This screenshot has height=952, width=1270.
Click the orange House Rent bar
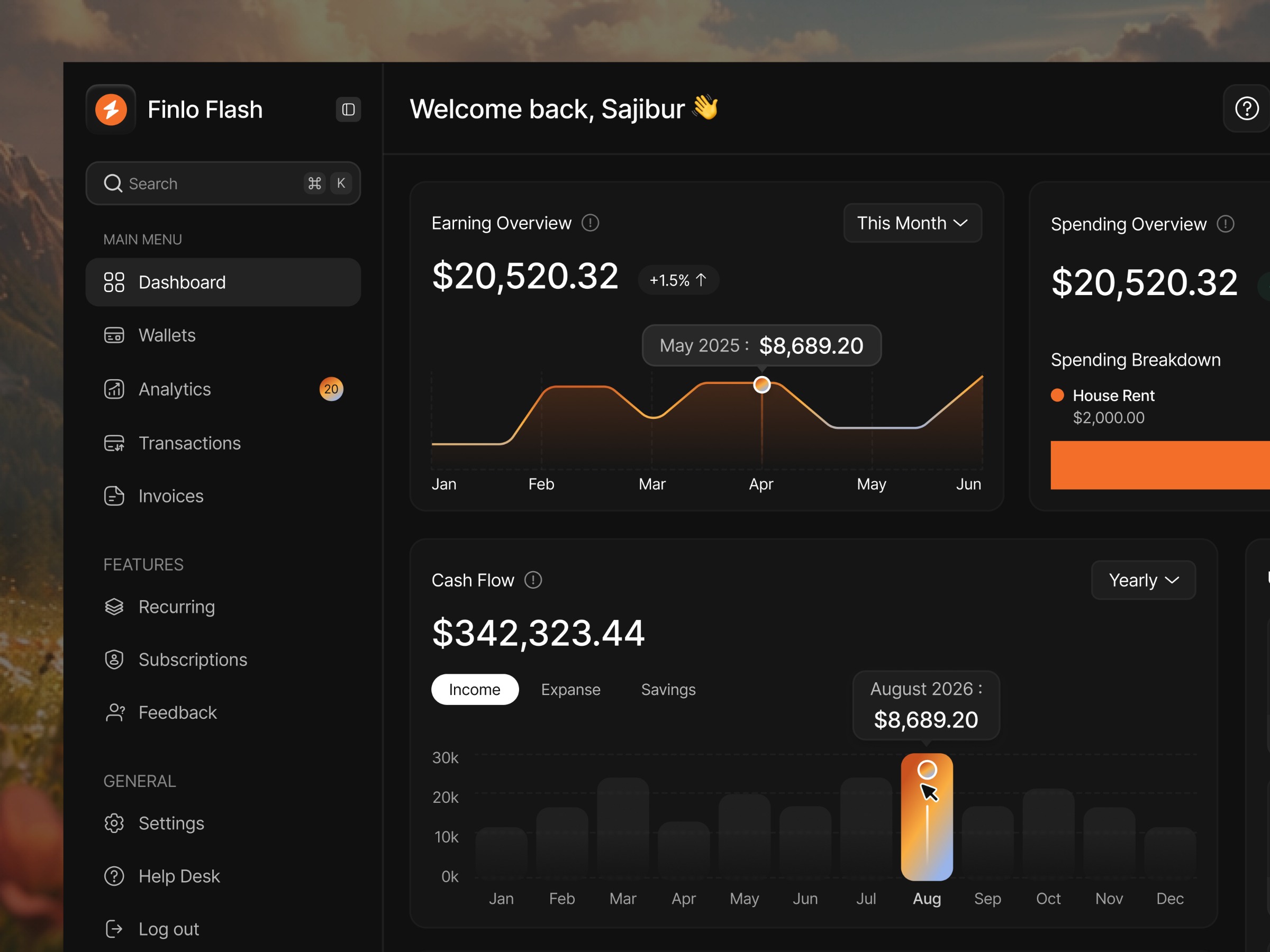(1159, 465)
